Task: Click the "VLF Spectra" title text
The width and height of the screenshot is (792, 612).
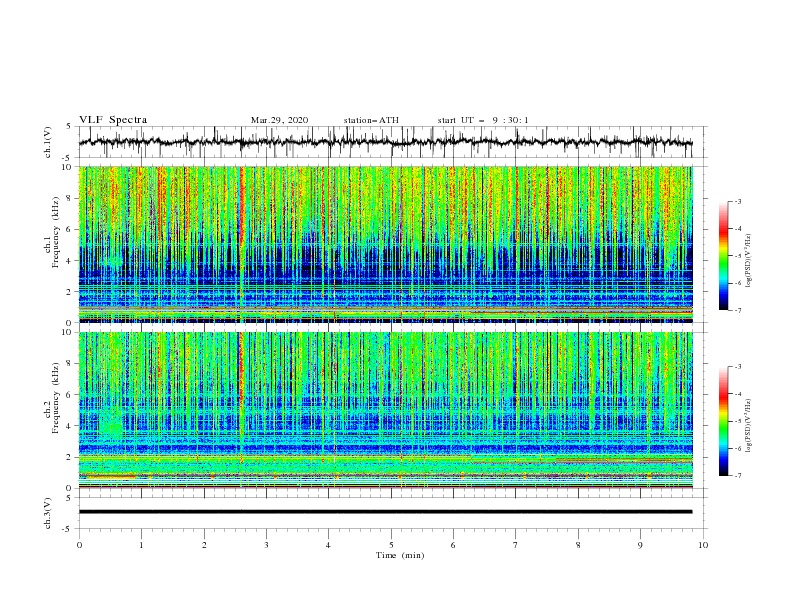Action: (x=113, y=120)
